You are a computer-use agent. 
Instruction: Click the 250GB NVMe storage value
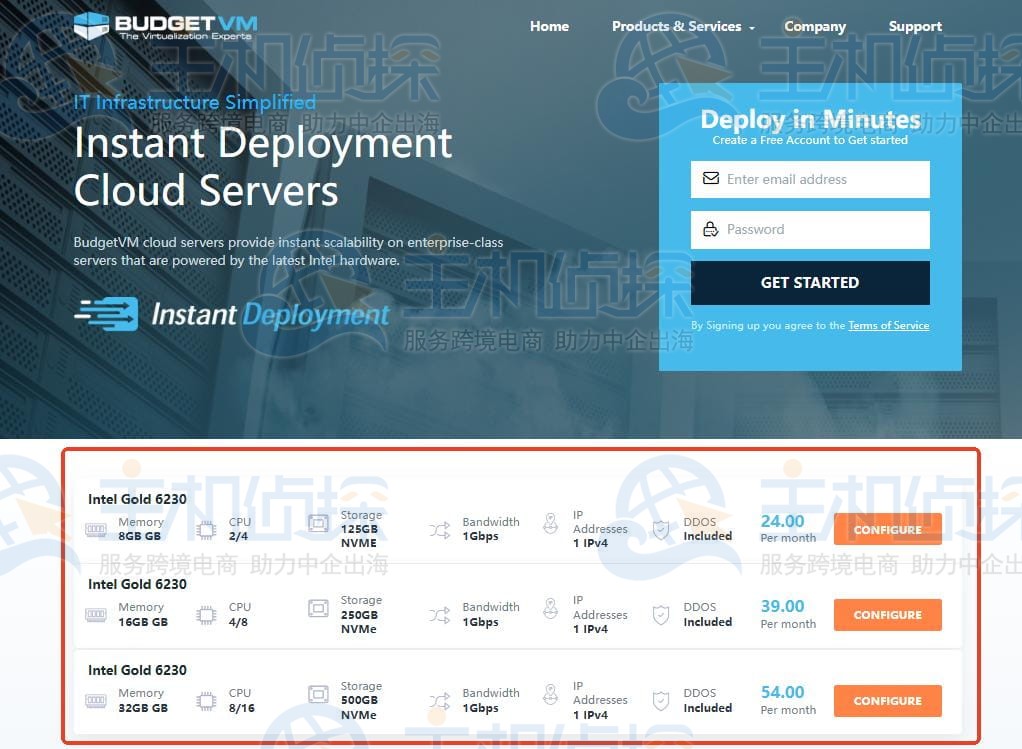tap(359, 622)
